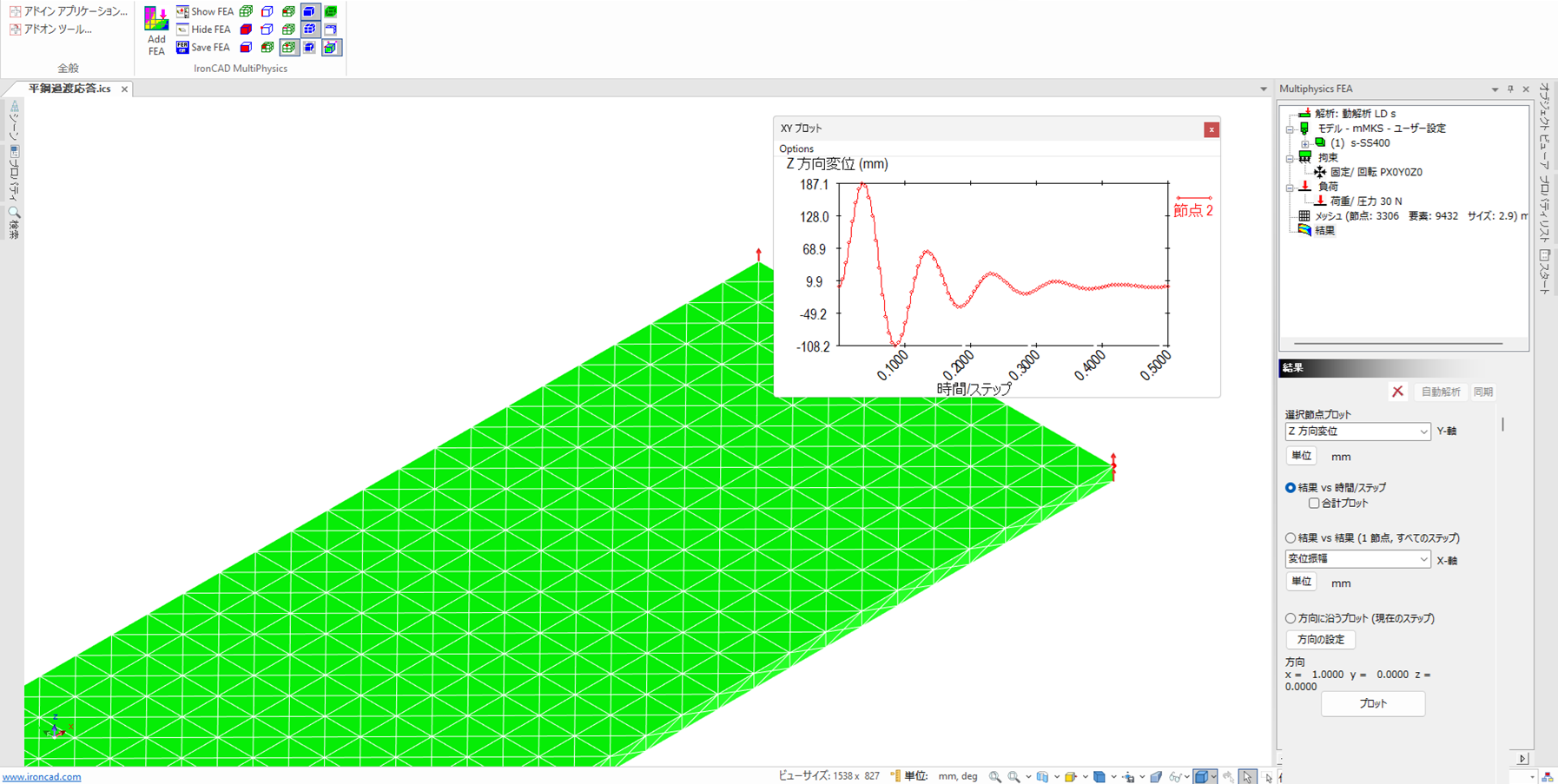Click the green solid cube icon in ribbon
Image resolution: width=1558 pixels, height=784 pixels.
pos(331,12)
